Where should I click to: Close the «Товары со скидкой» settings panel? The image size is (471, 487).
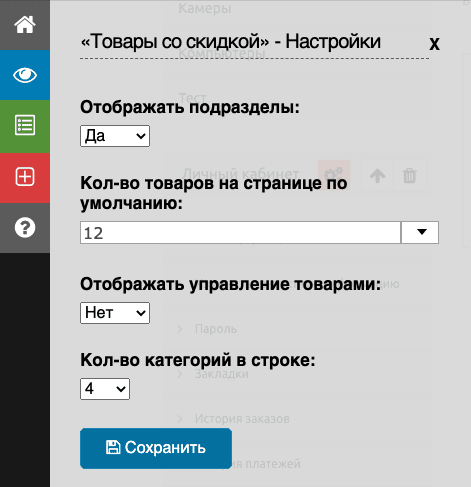(x=434, y=43)
